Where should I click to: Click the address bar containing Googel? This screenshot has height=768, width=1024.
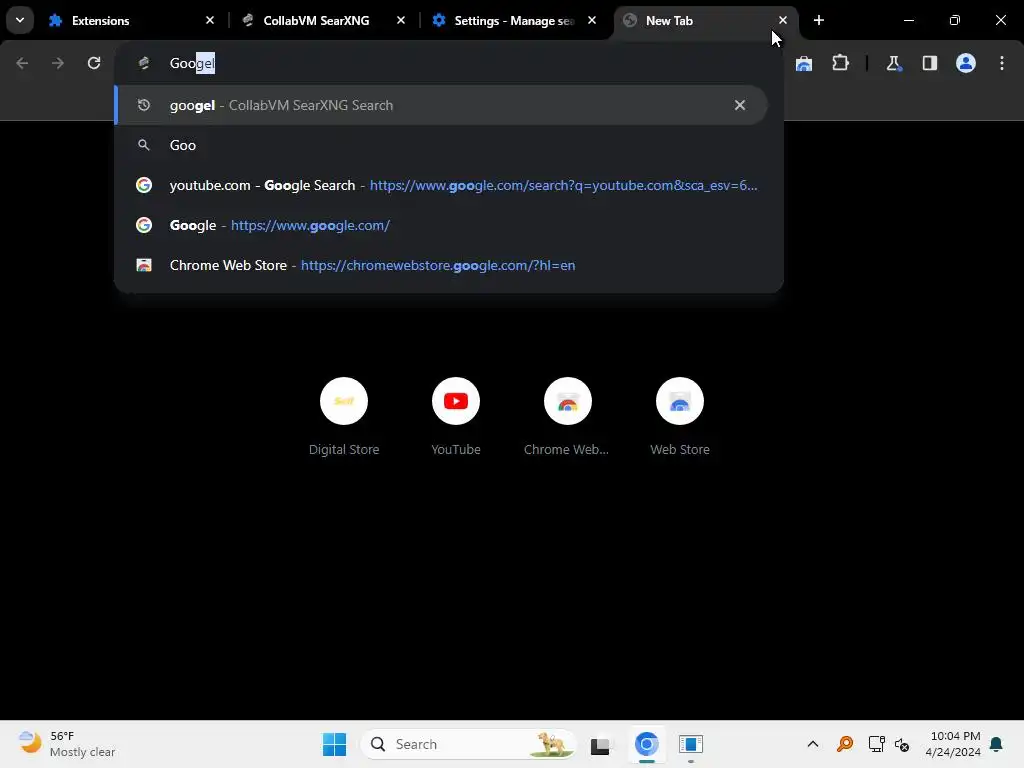point(449,63)
